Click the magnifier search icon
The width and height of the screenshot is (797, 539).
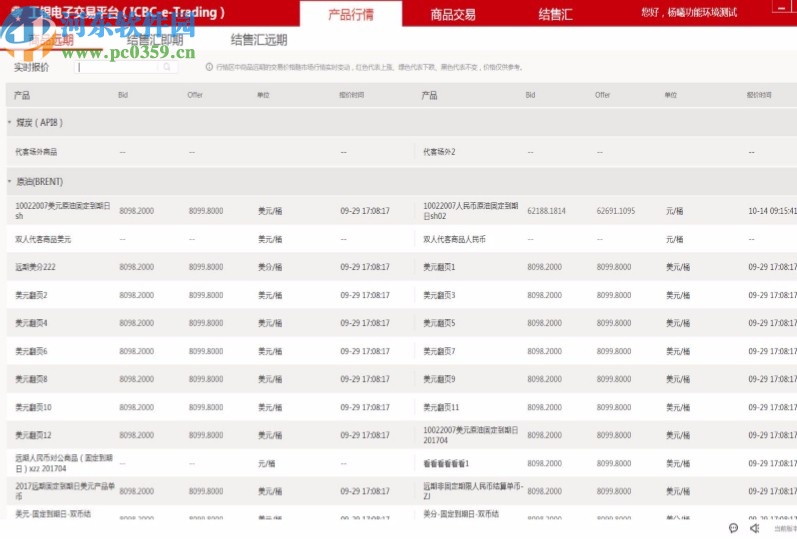pyautogui.click(x=167, y=67)
